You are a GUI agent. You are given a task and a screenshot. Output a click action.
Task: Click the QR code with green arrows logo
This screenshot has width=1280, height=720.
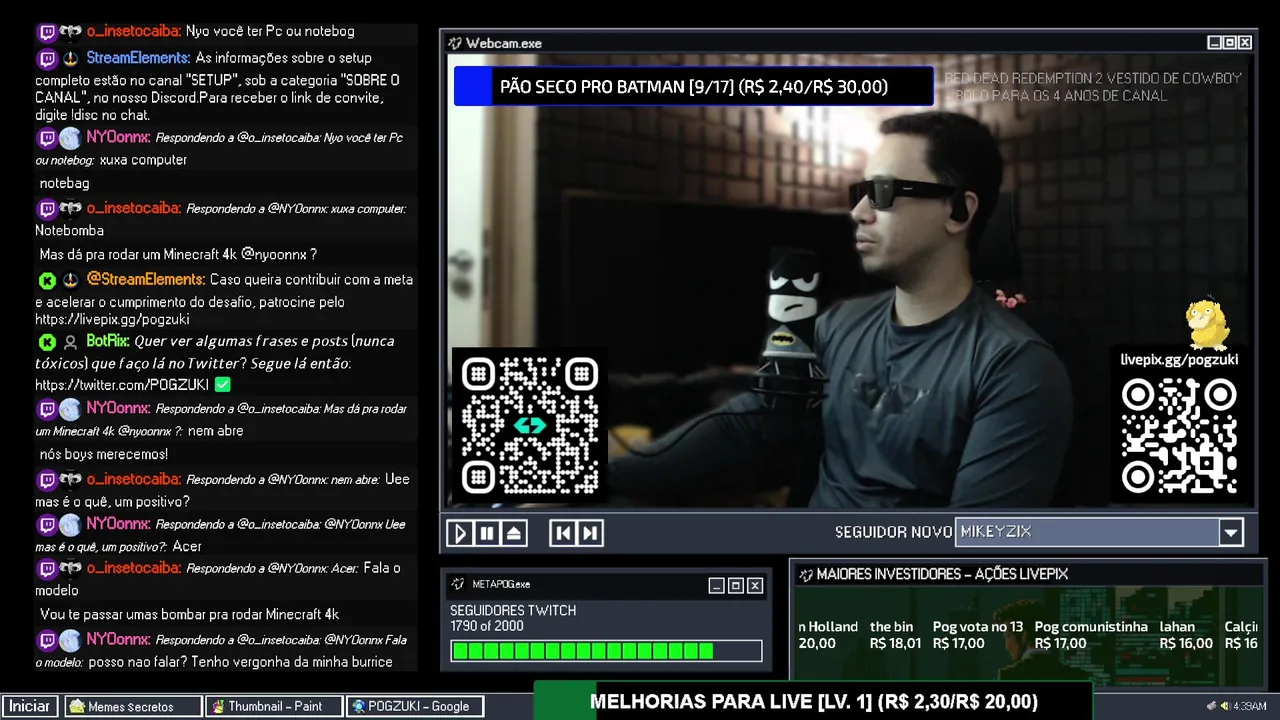(530, 426)
